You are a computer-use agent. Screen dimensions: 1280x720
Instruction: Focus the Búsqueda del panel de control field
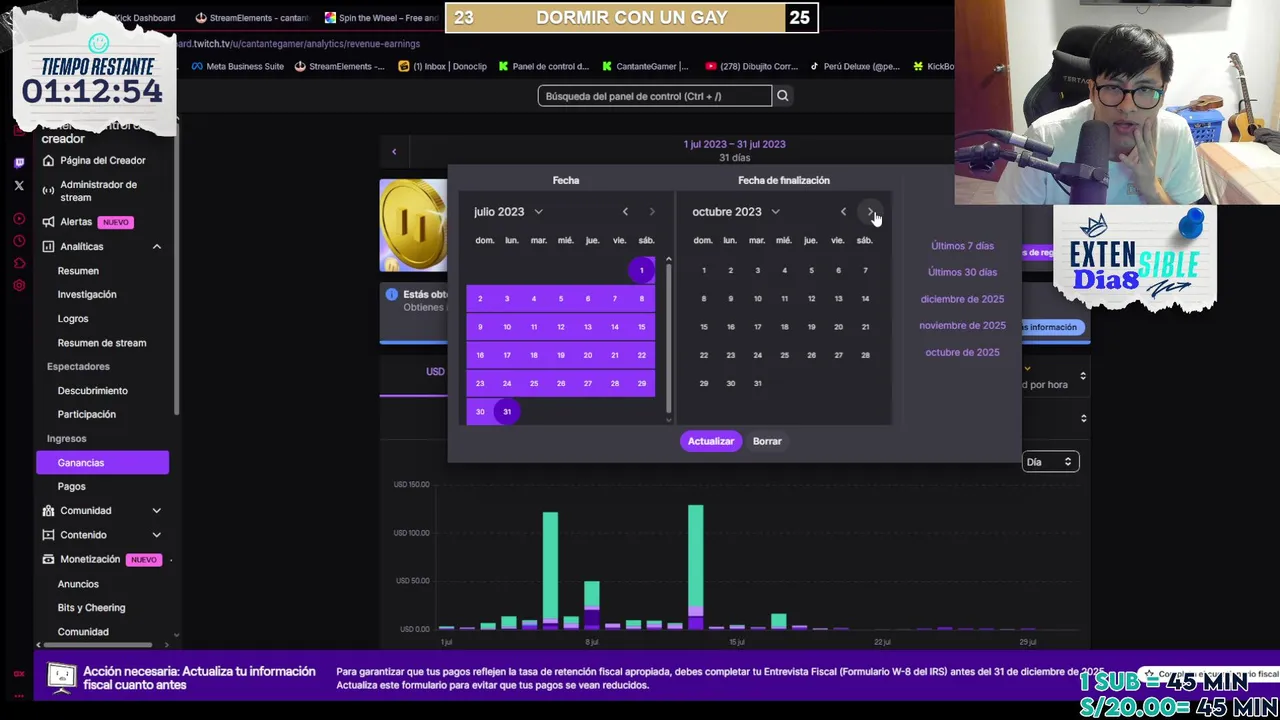coord(655,96)
